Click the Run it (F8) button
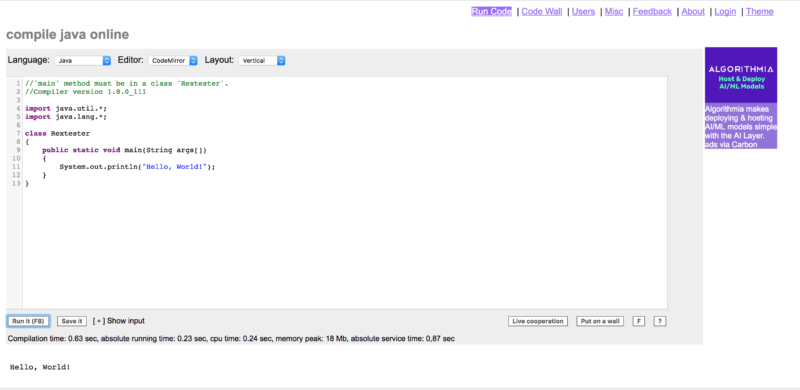Screen dimensions: 800x390 point(28,321)
